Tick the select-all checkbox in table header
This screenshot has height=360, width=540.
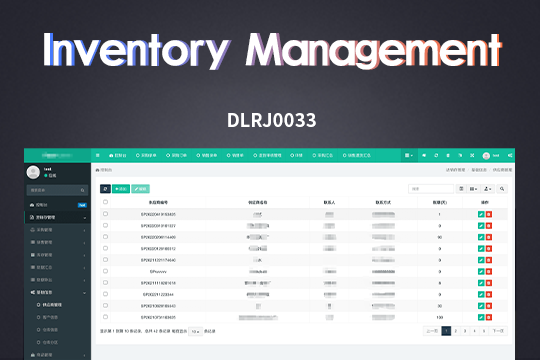pos(105,202)
